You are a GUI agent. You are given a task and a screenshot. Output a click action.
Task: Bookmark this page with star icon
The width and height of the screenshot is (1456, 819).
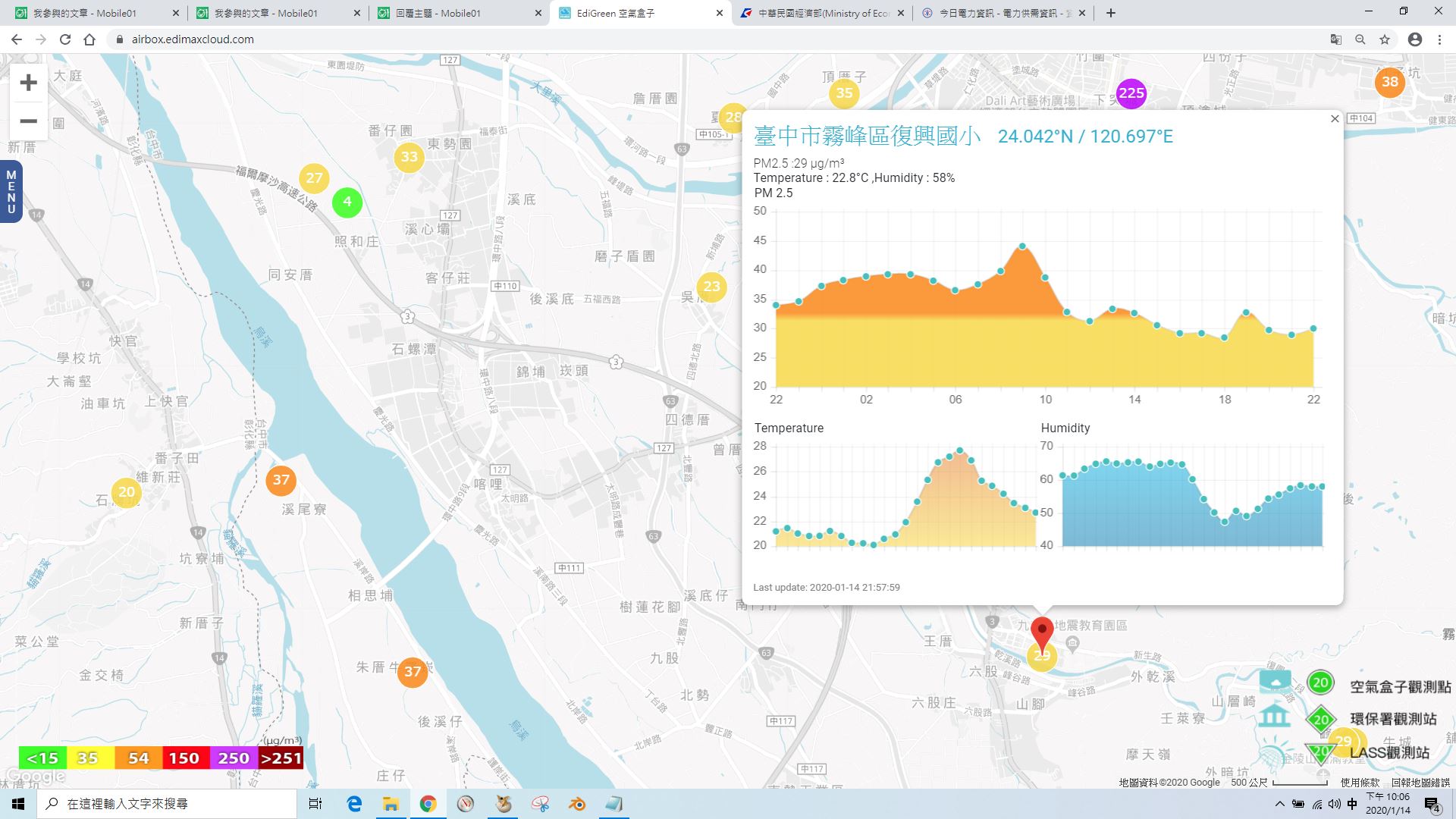[x=1385, y=39]
